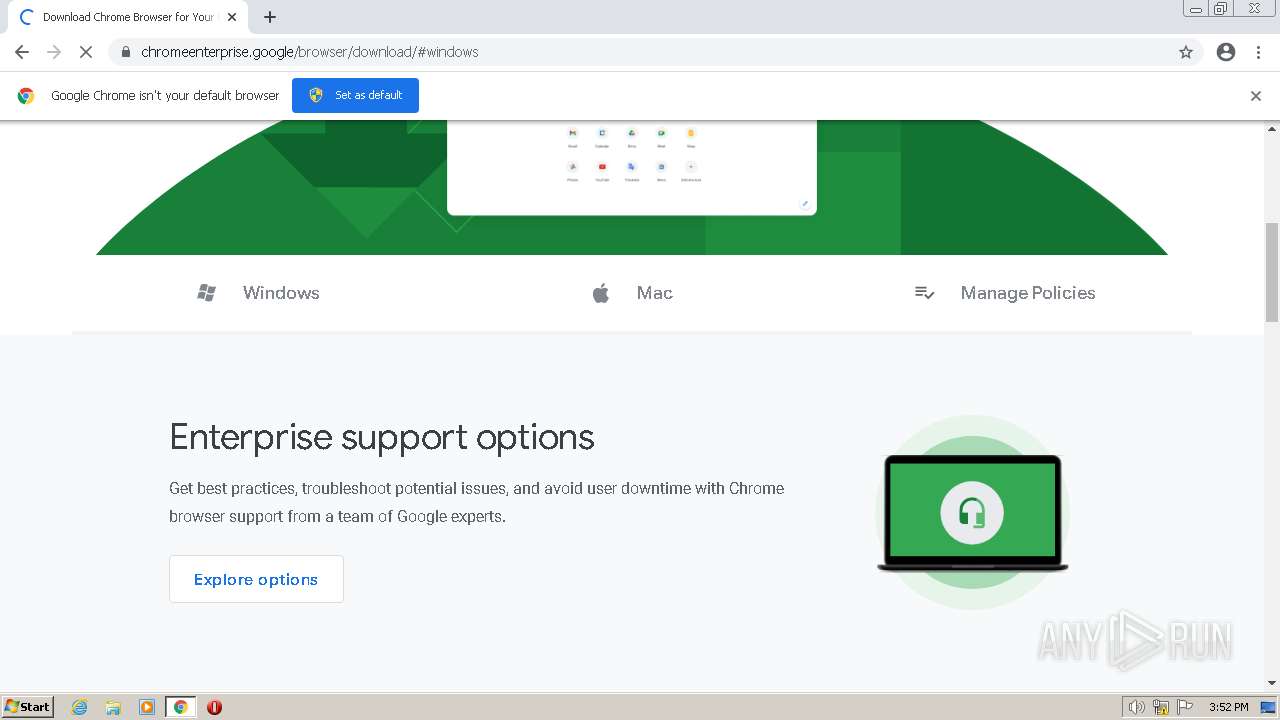Click the network tray icon
The height and width of the screenshot is (720, 1280).
tap(1161, 707)
